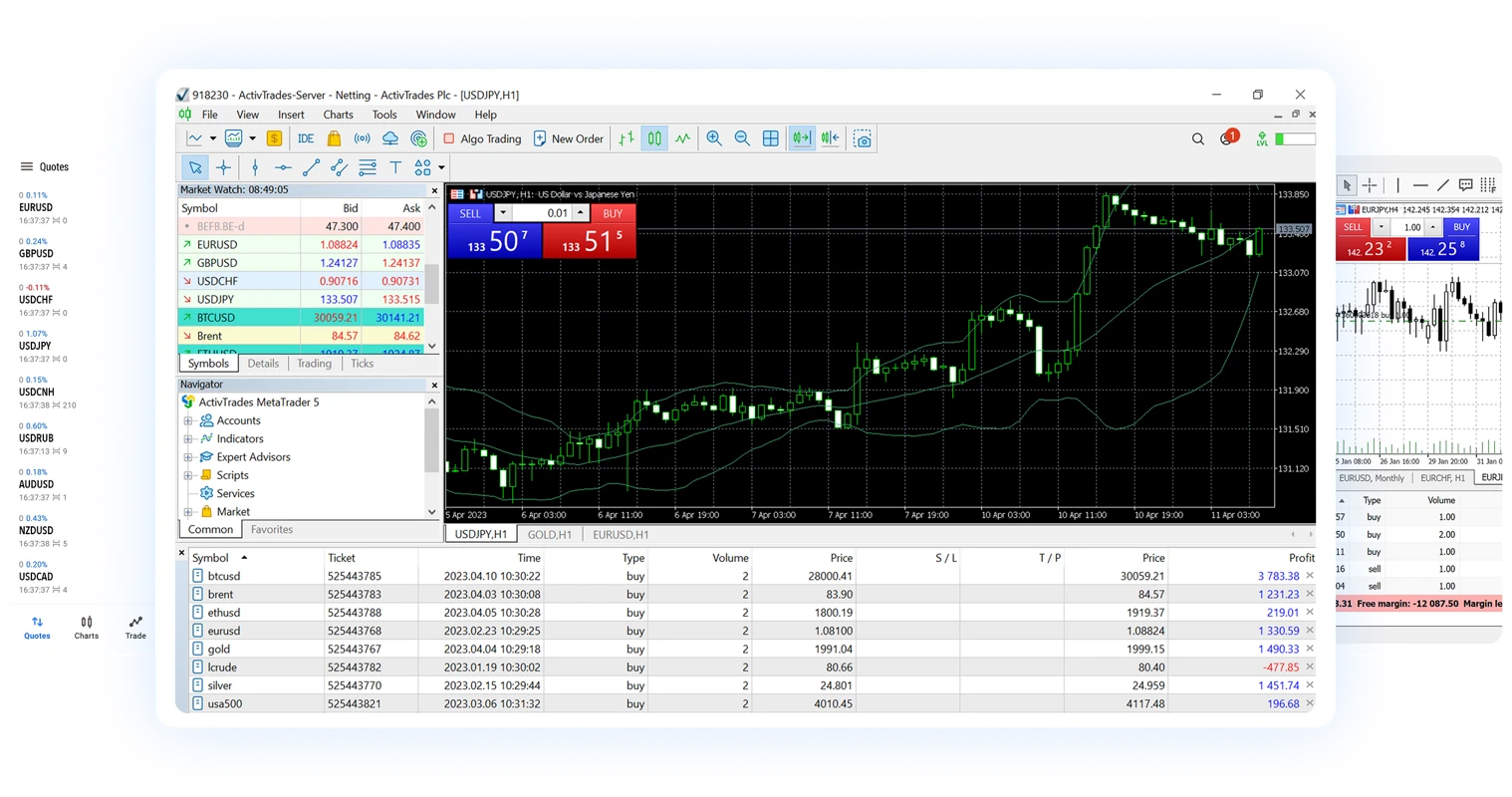Image resolution: width=1512 pixels, height=797 pixels.
Task: Click the text label tool
Action: (x=395, y=167)
